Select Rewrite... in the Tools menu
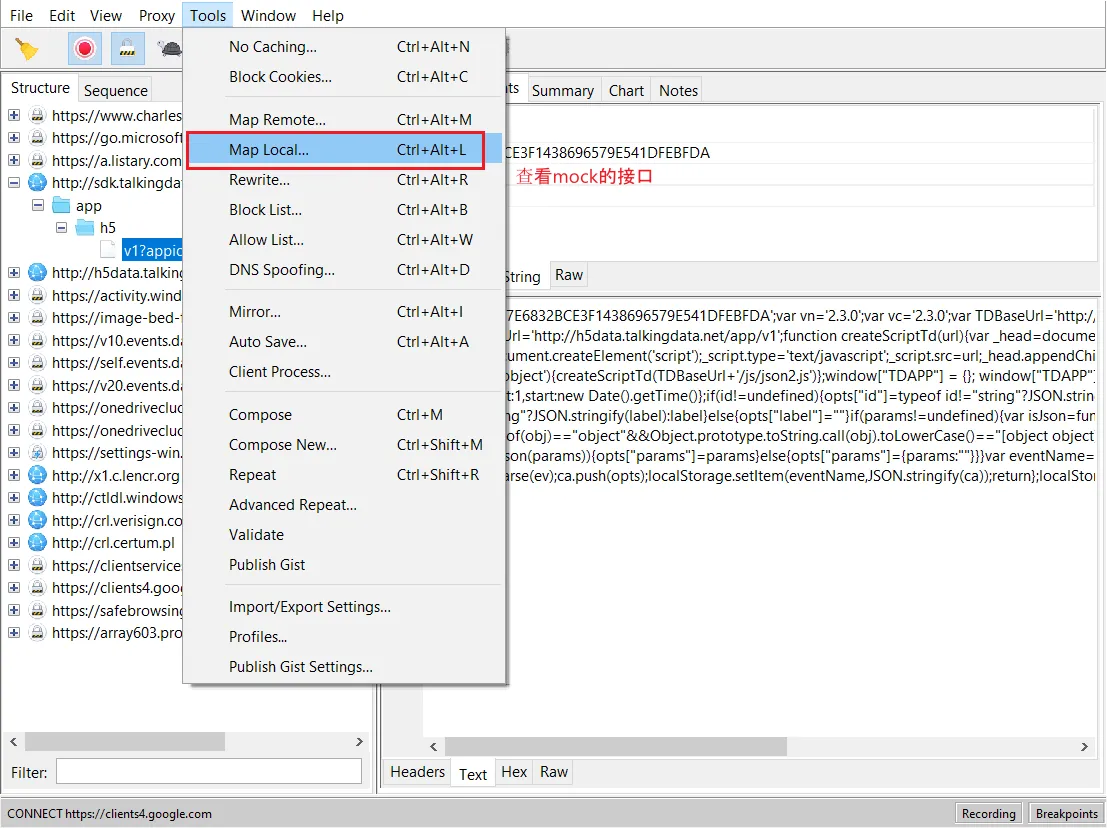1107x828 pixels. (345, 180)
